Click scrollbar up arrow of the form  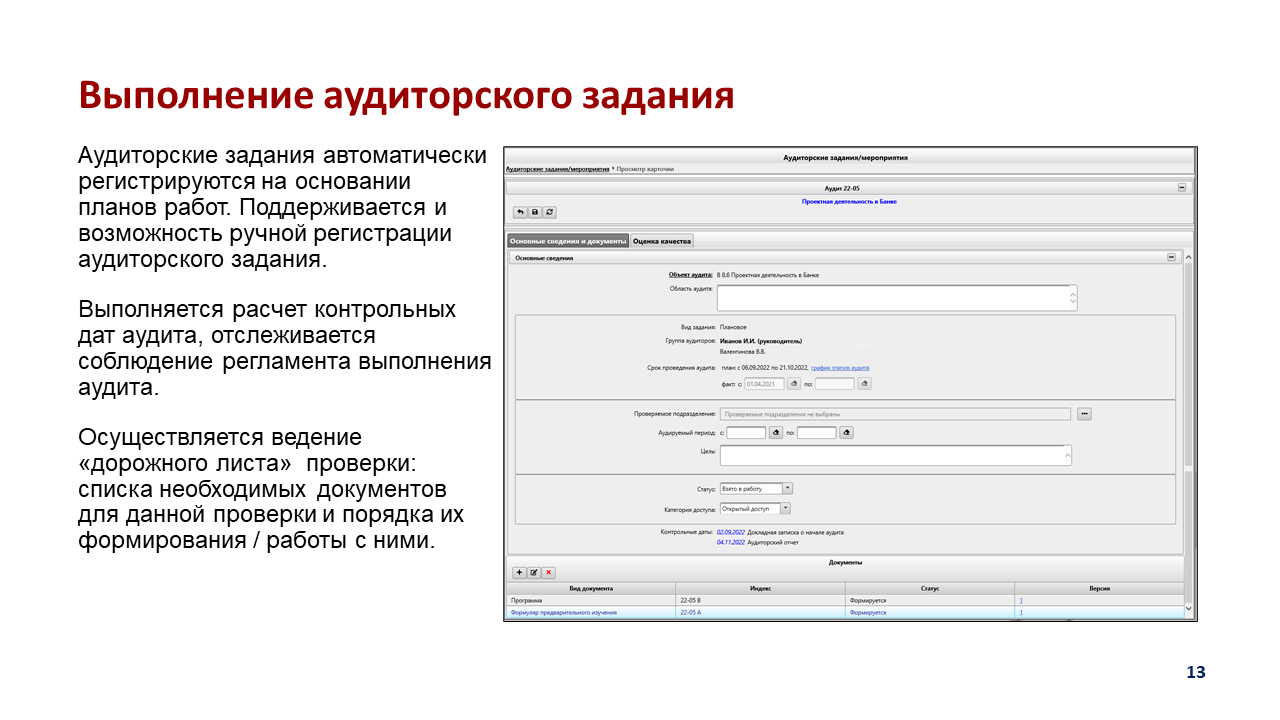1189,258
